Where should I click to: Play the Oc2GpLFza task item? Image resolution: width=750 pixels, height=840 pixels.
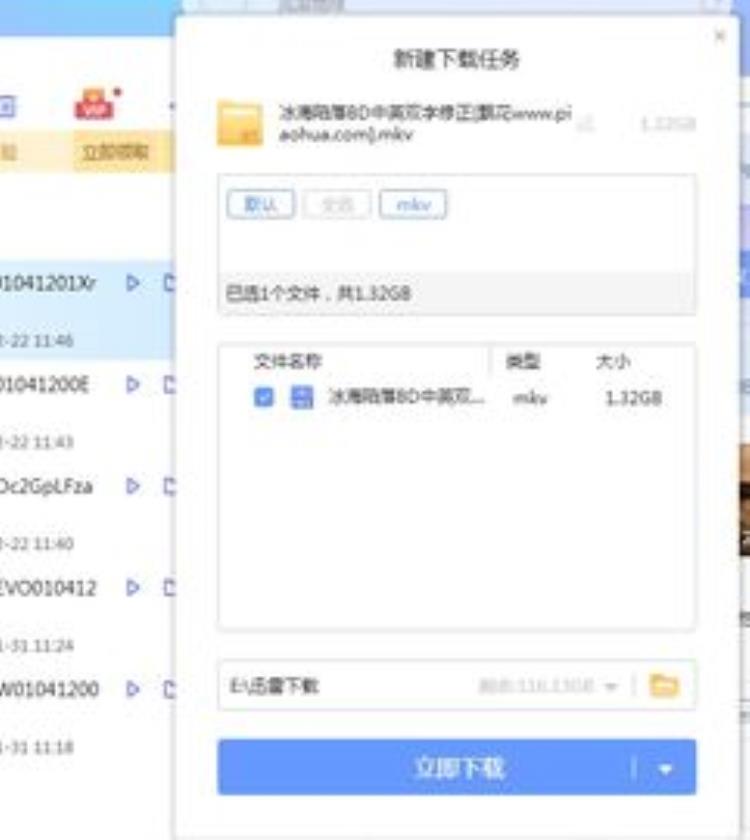(x=133, y=486)
